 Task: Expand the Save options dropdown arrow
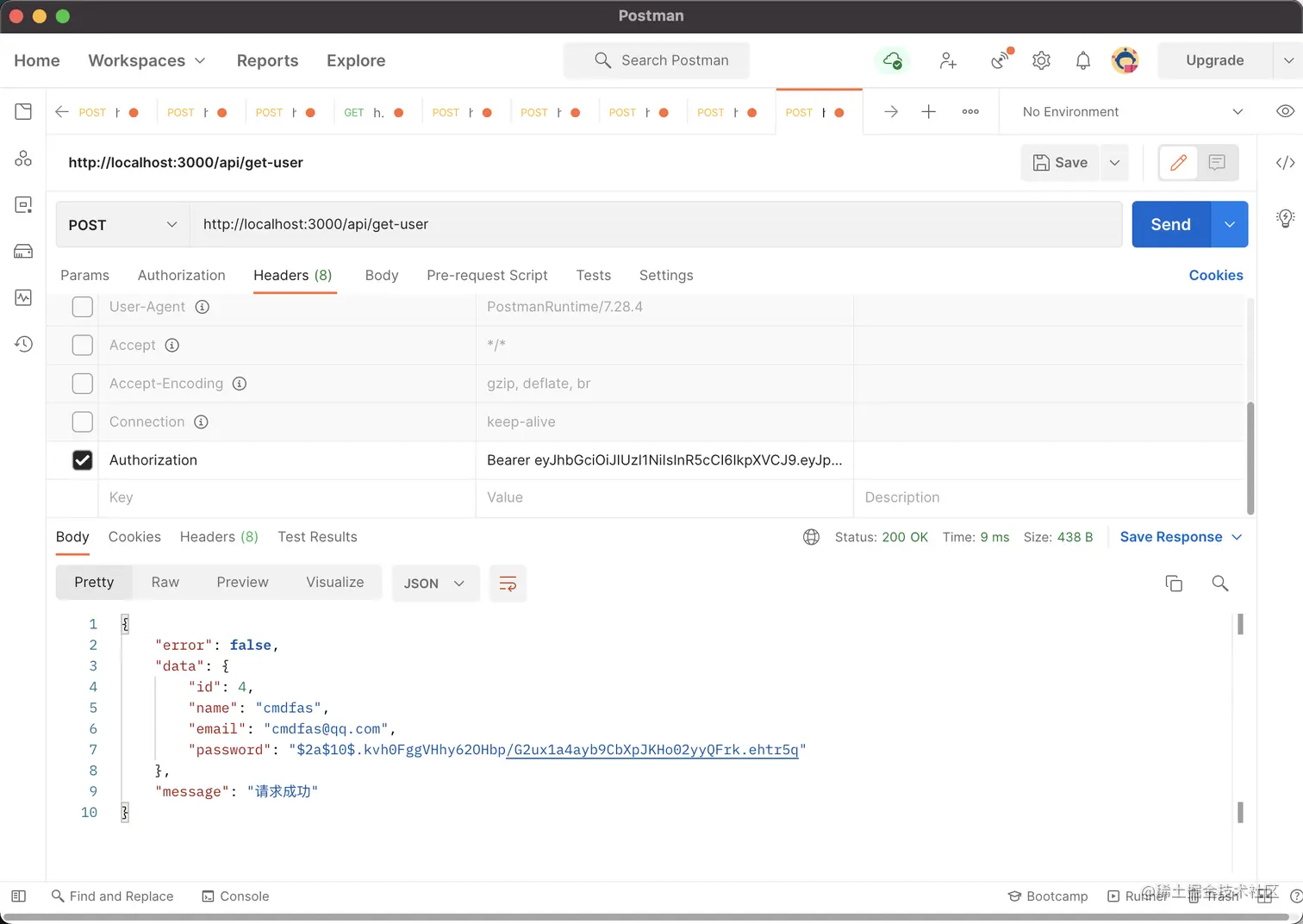point(1114,162)
